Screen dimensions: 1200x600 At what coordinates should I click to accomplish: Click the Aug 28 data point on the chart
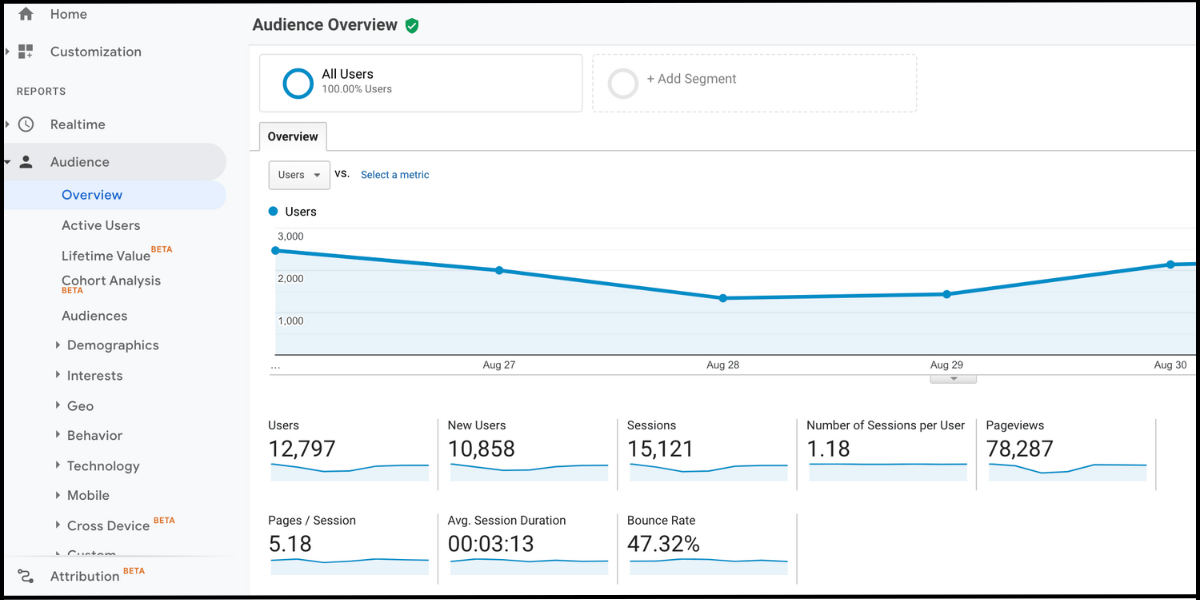tap(722, 297)
